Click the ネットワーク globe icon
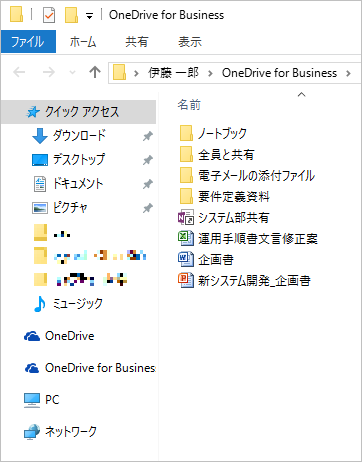Viewport: 362px width, 462px height. 32,432
